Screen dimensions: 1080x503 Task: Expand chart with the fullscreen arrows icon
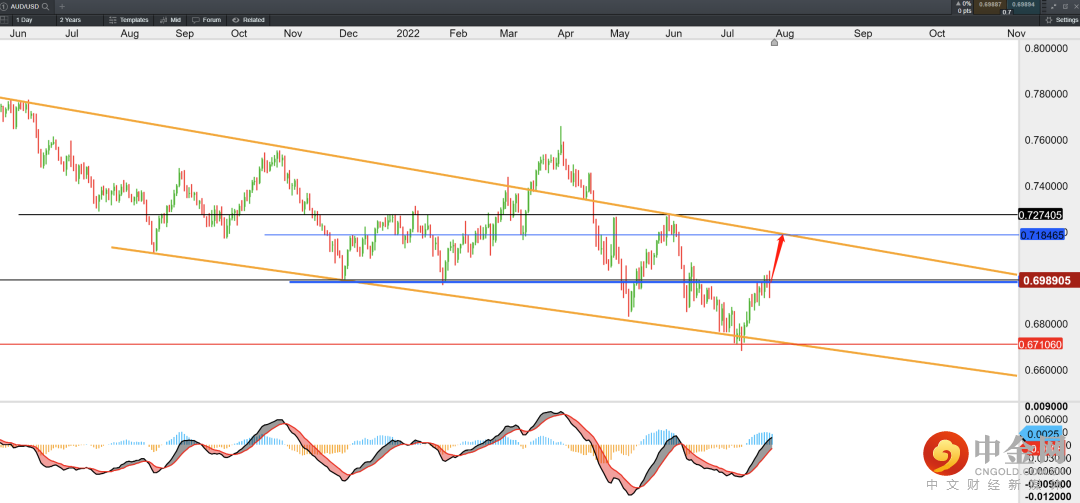coord(1054,6)
